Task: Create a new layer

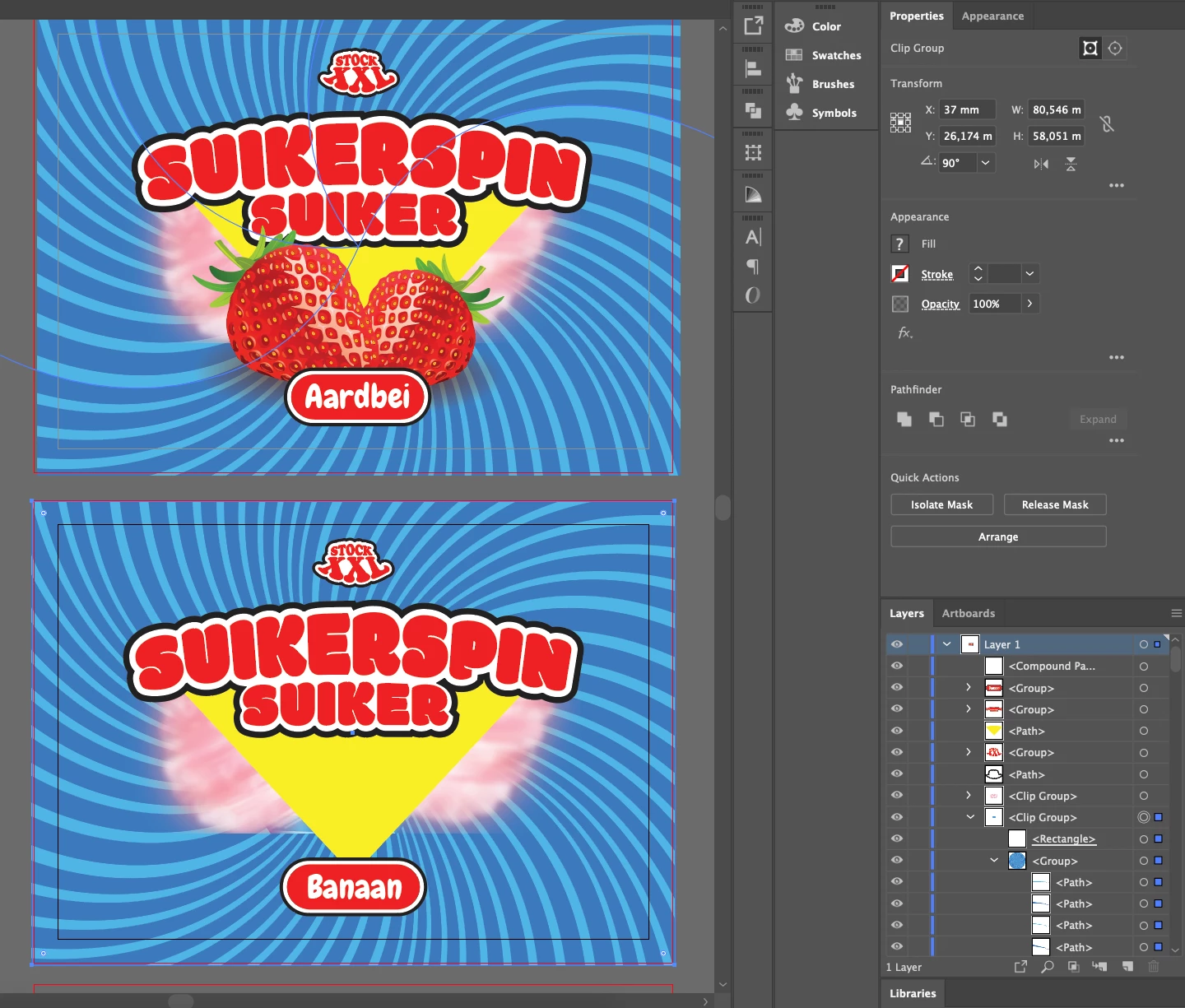Action: 1127,967
